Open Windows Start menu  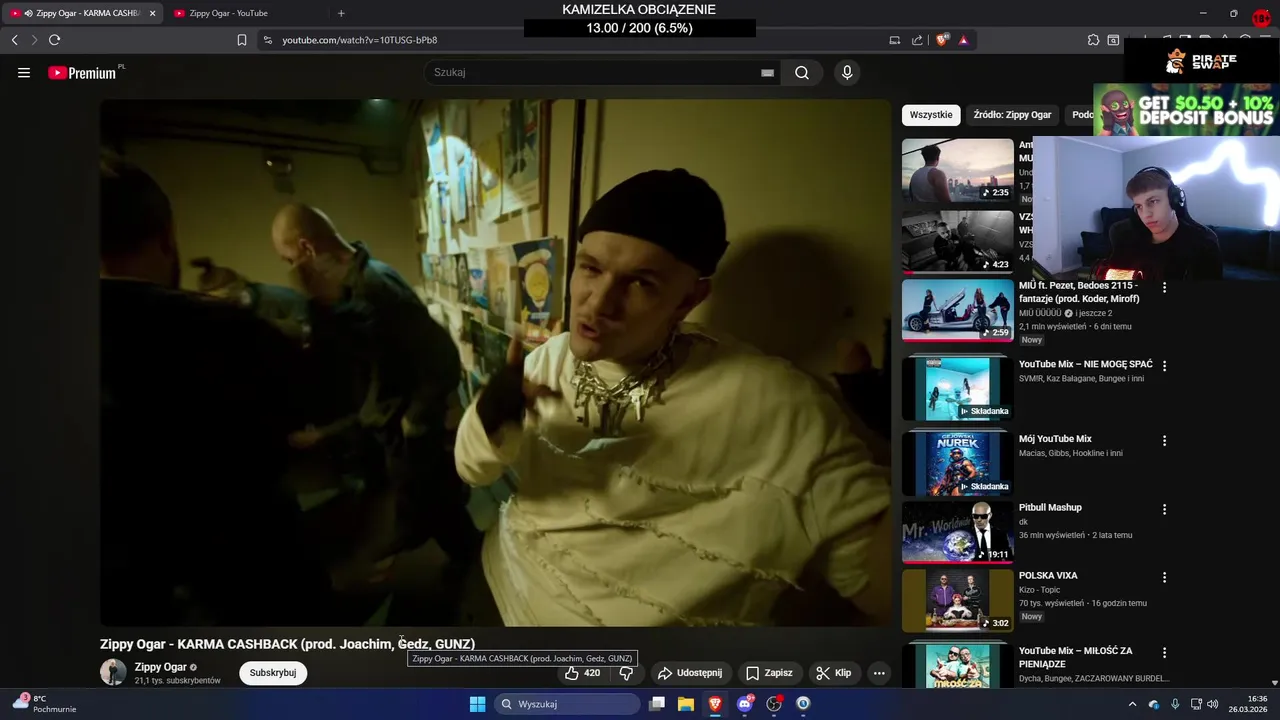(x=477, y=704)
